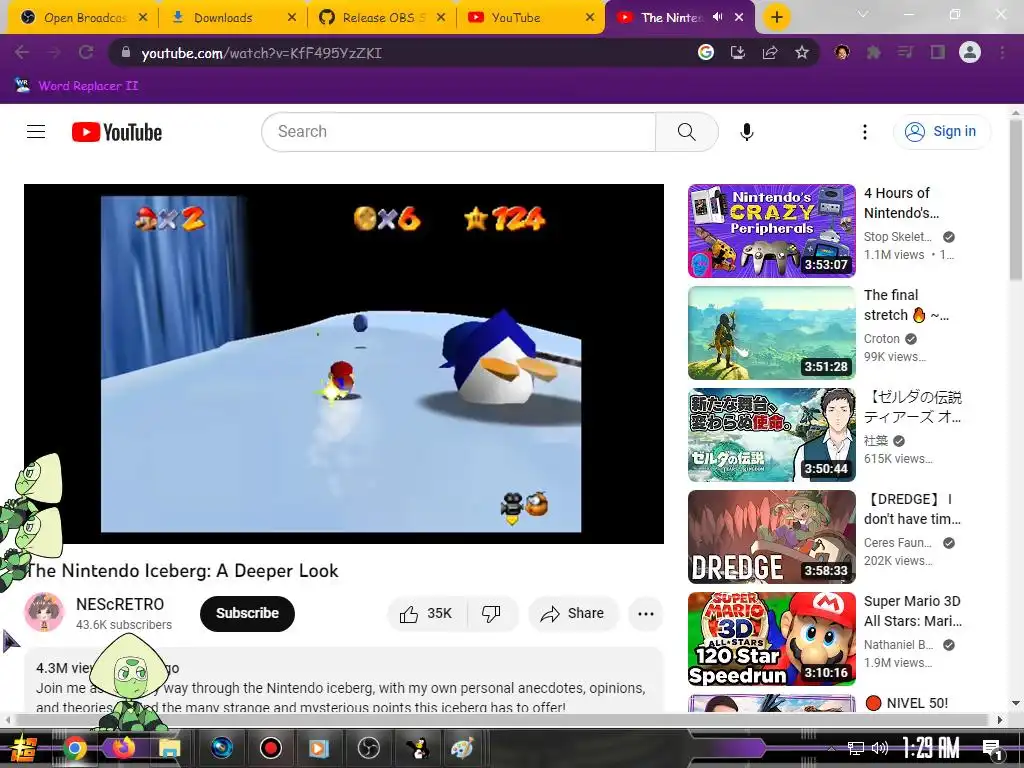The height and width of the screenshot is (768, 1024).
Task: Click the URL address bar
Action: (x=405, y=53)
